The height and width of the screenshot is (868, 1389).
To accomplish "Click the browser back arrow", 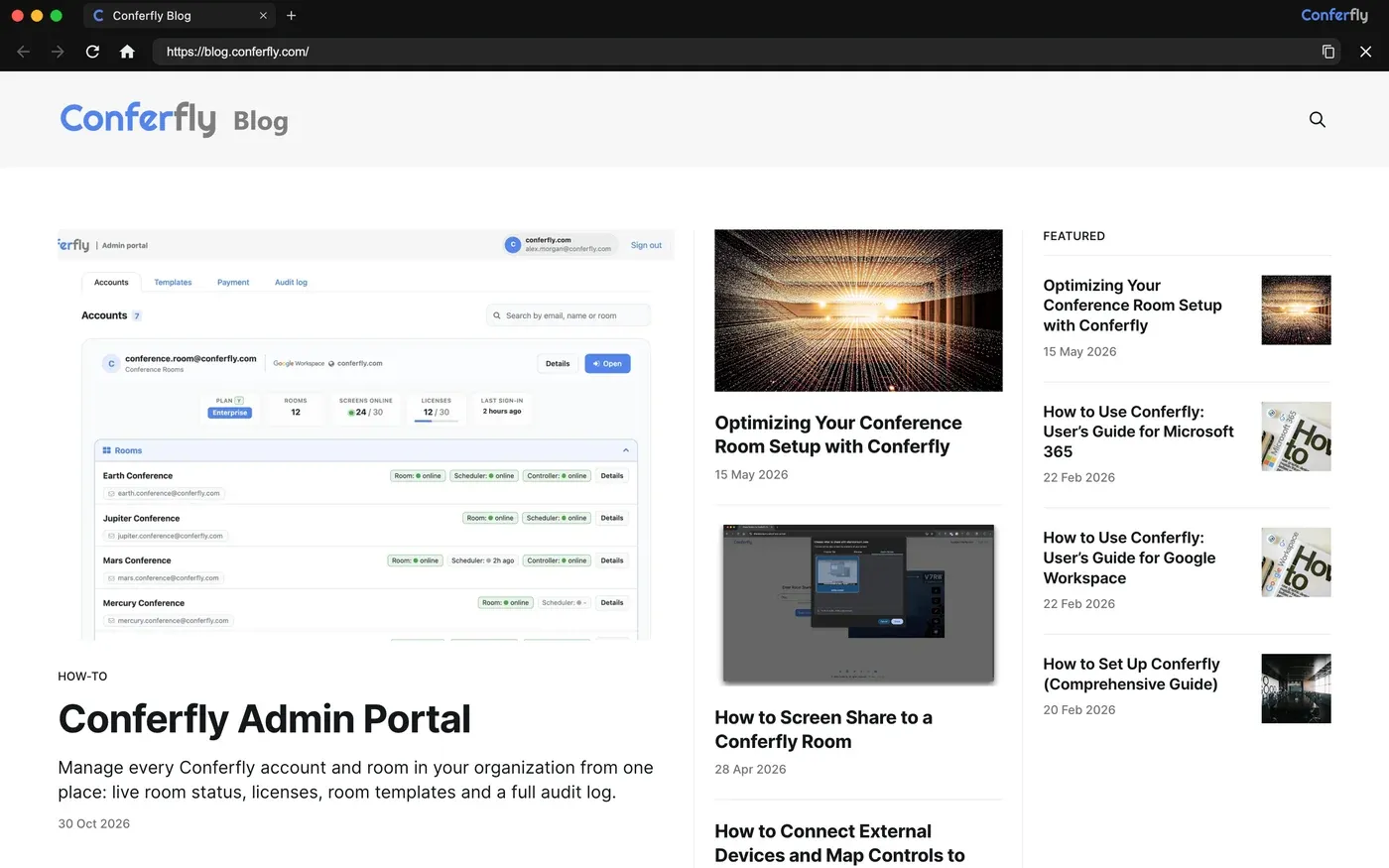I will (24, 52).
